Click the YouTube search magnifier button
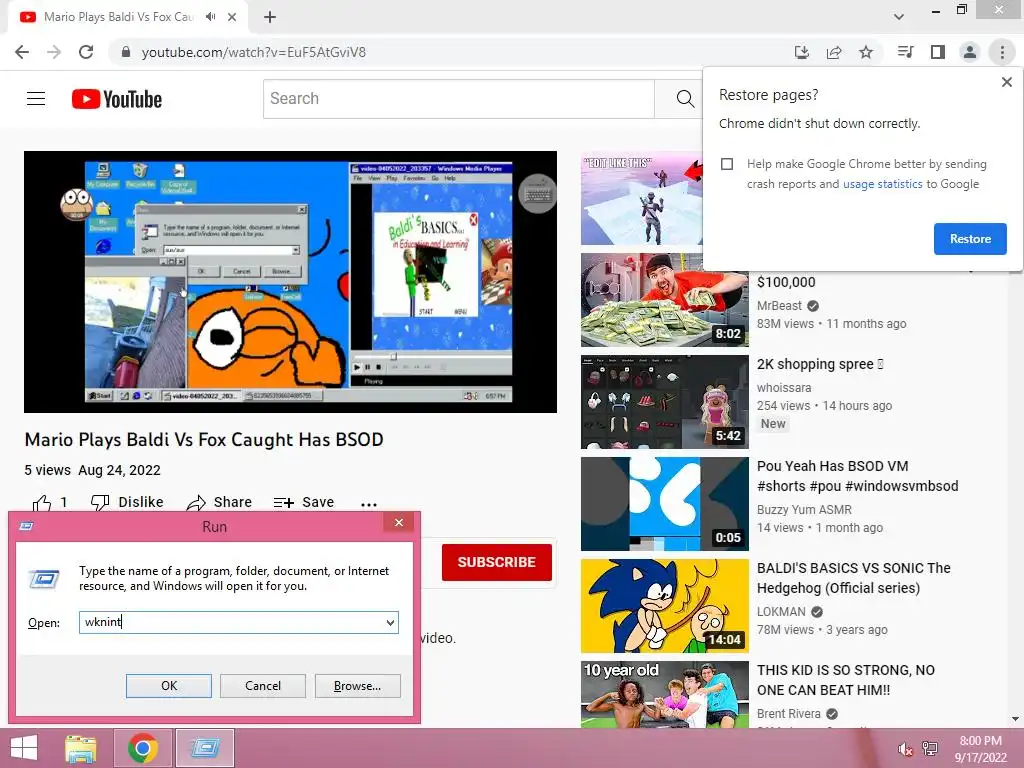The image size is (1024, 768). (684, 99)
